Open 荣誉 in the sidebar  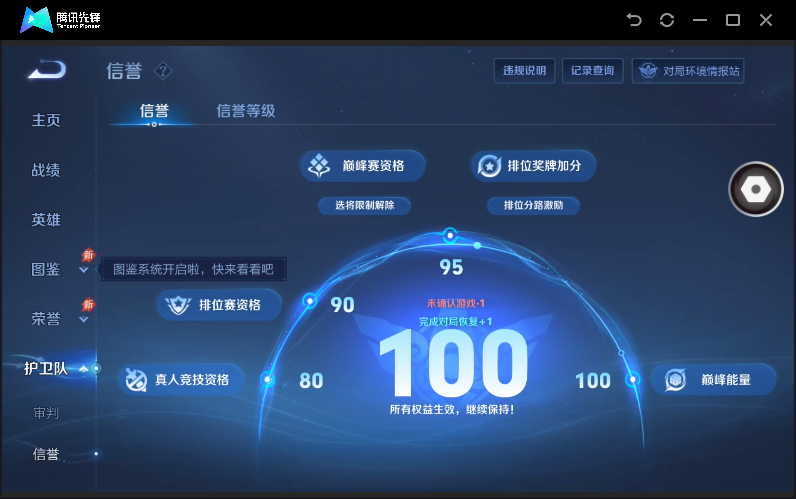[x=46, y=319]
